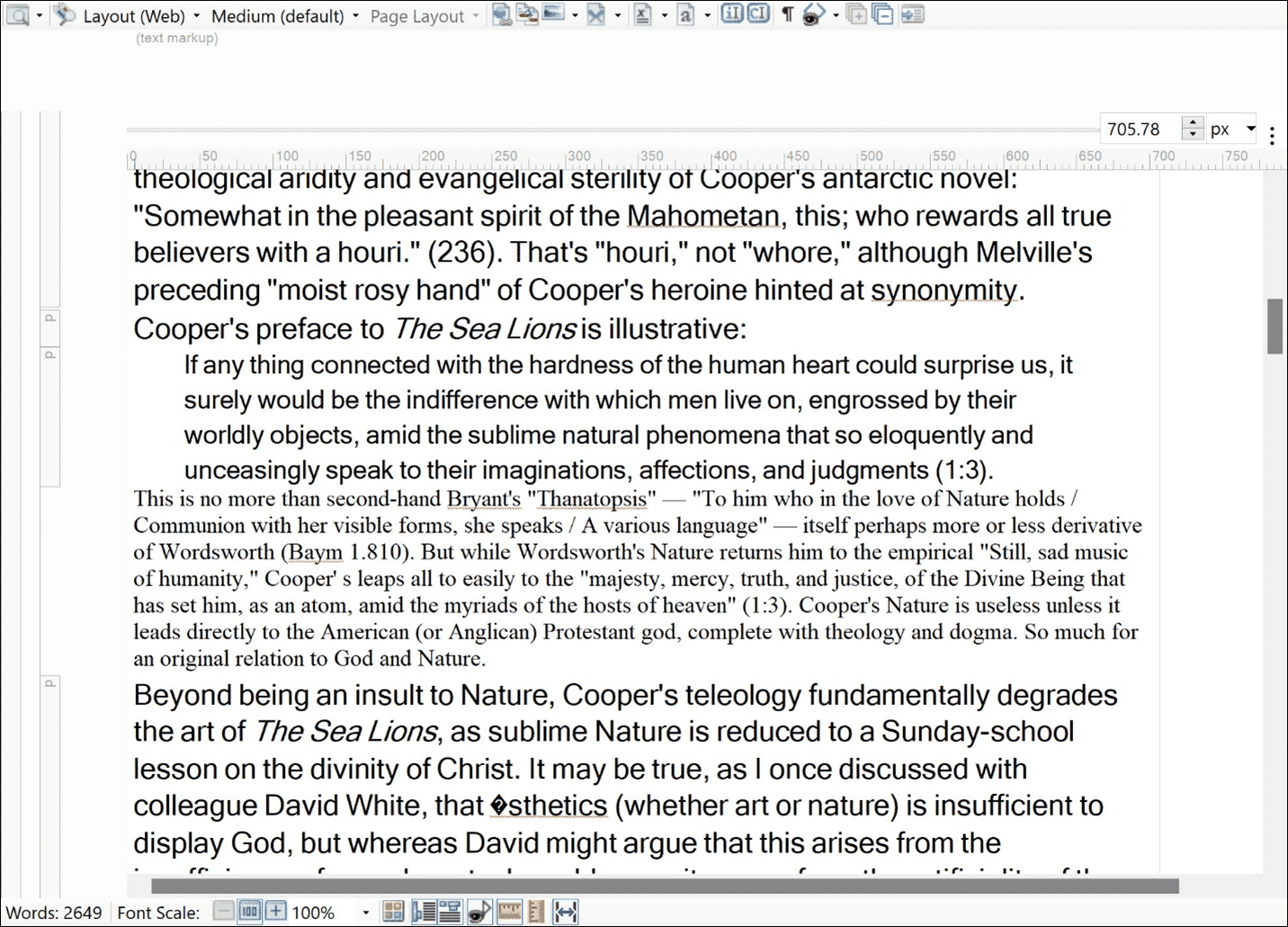Click the width stepper up arrow
The height and width of the screenshot is (927, 1288).
1193,123
